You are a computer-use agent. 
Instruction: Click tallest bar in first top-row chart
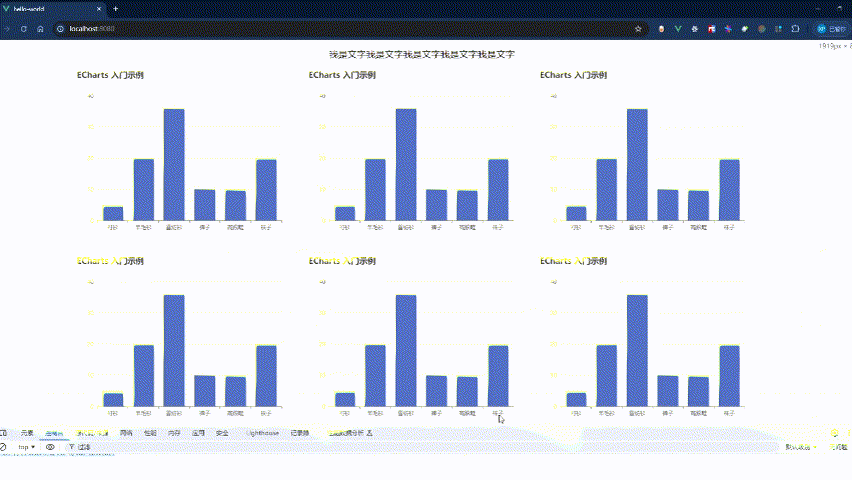click(x=174, y=165)
